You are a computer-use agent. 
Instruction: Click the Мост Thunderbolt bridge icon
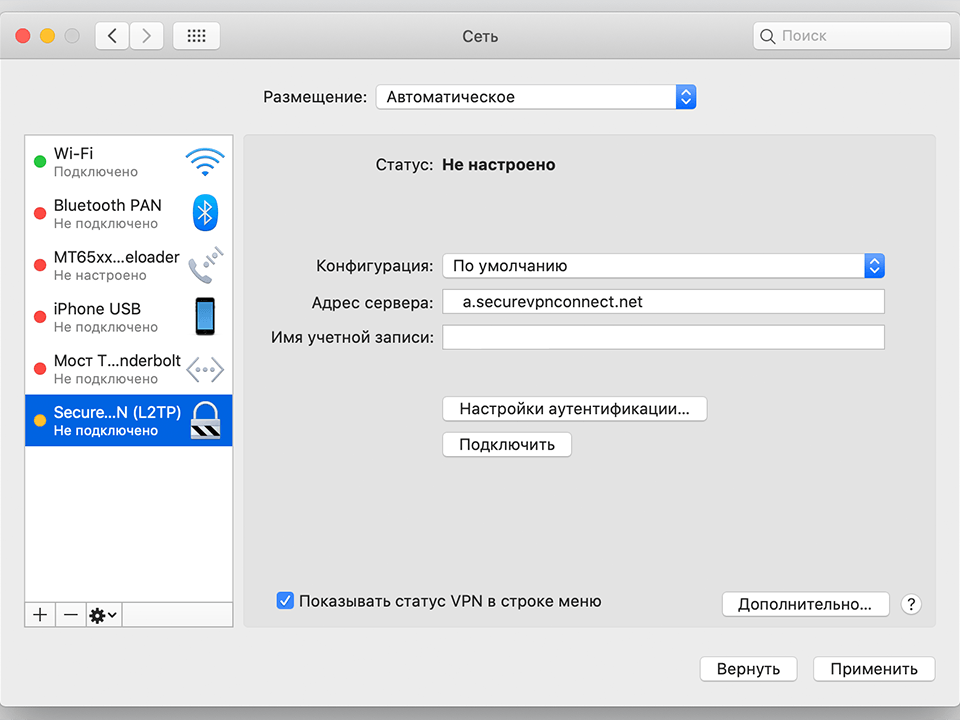(205, 368)
